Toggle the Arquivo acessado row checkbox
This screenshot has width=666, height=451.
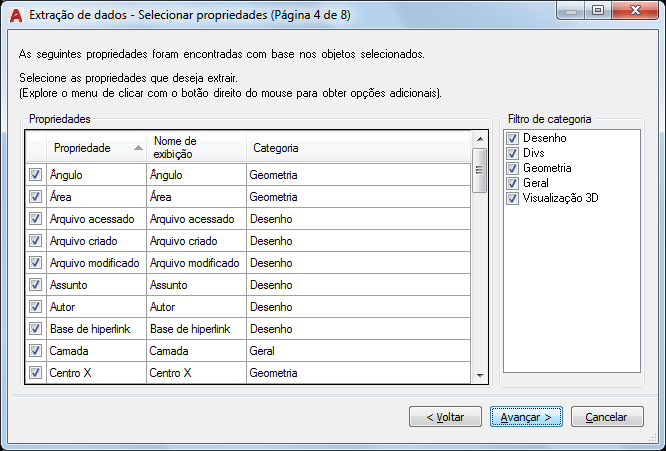35,219
